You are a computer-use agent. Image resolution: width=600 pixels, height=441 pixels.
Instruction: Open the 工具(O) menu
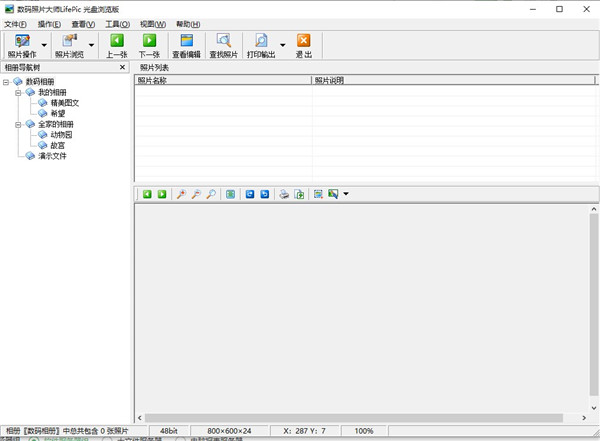tap(117, 24)
